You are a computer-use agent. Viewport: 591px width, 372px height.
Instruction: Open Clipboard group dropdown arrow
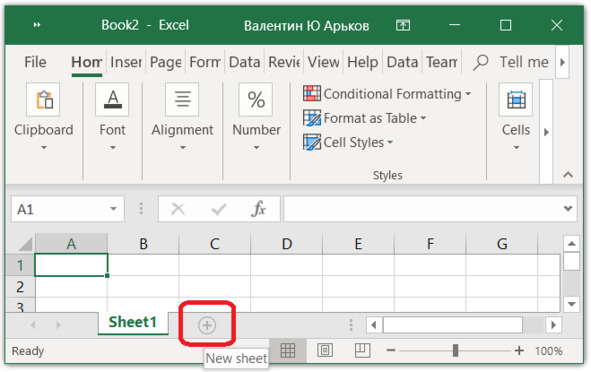coord(44,147)
